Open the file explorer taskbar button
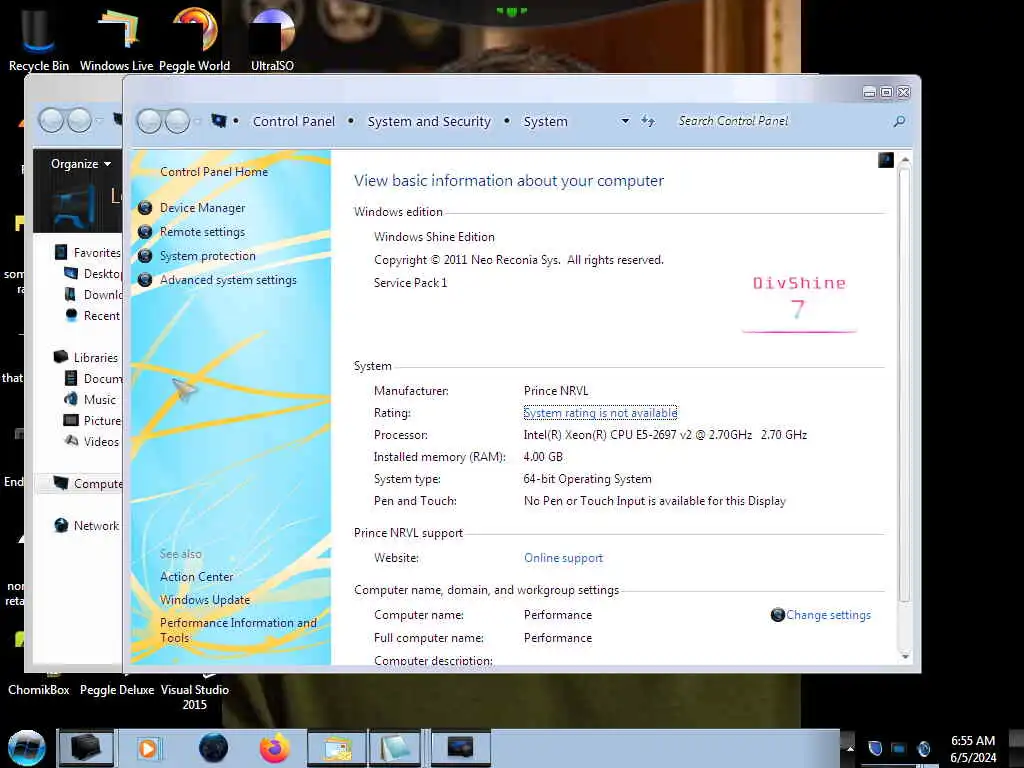Viewport: 1024px width, 768px height. pos(336,748)
